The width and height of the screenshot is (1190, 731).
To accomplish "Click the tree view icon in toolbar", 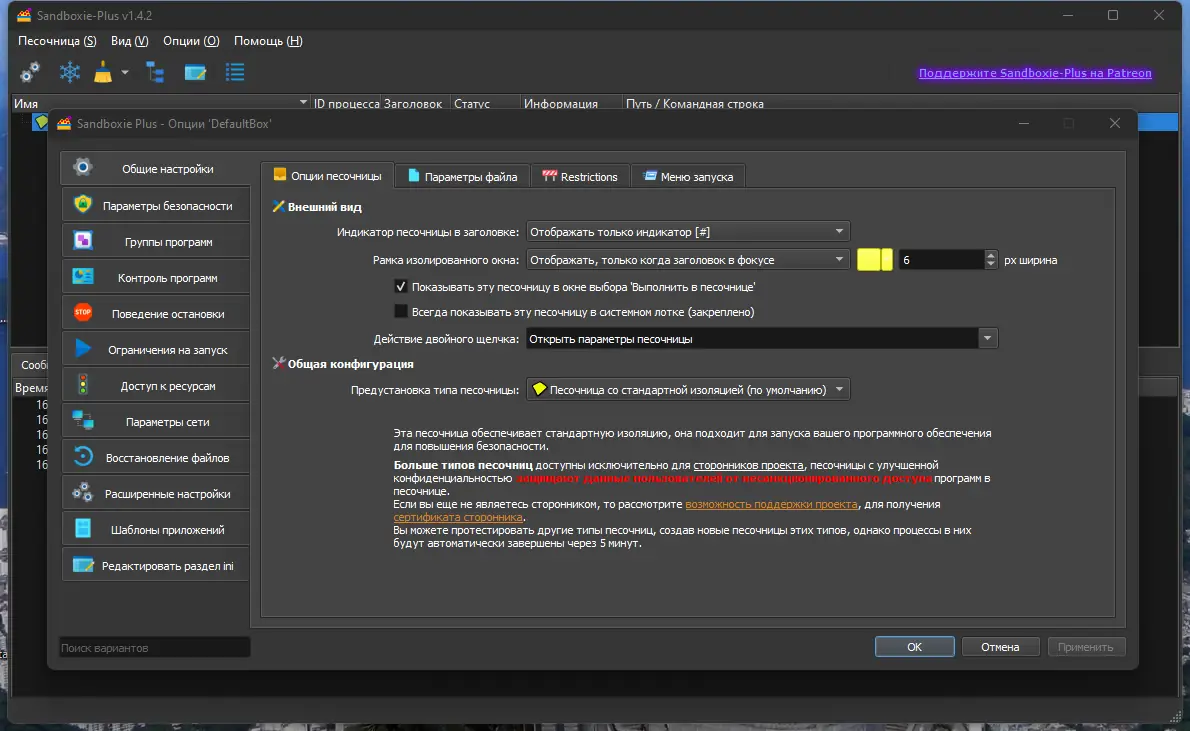I will [x=156, y=73].
